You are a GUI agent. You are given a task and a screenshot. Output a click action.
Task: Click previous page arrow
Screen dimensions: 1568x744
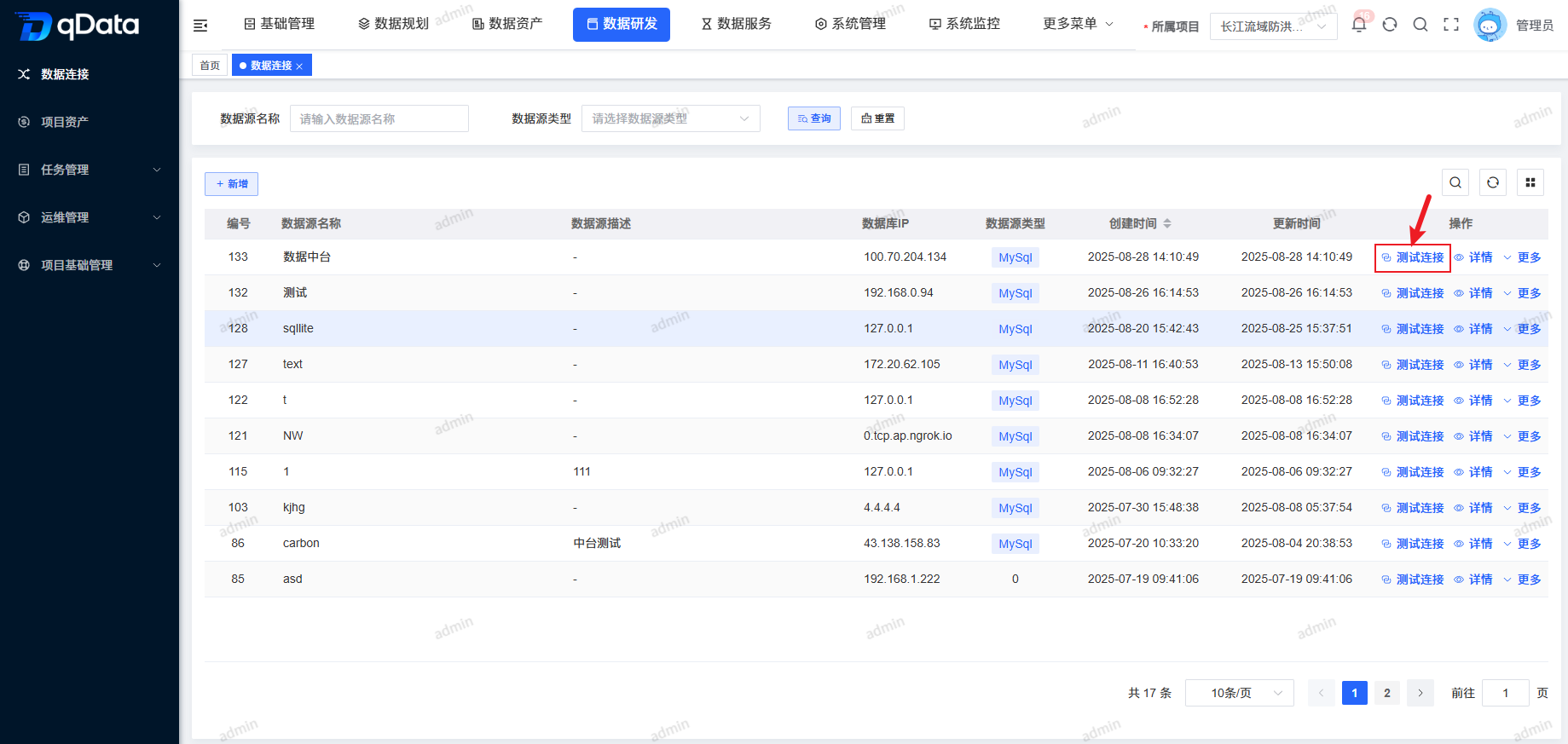[x=1322, y=693]
